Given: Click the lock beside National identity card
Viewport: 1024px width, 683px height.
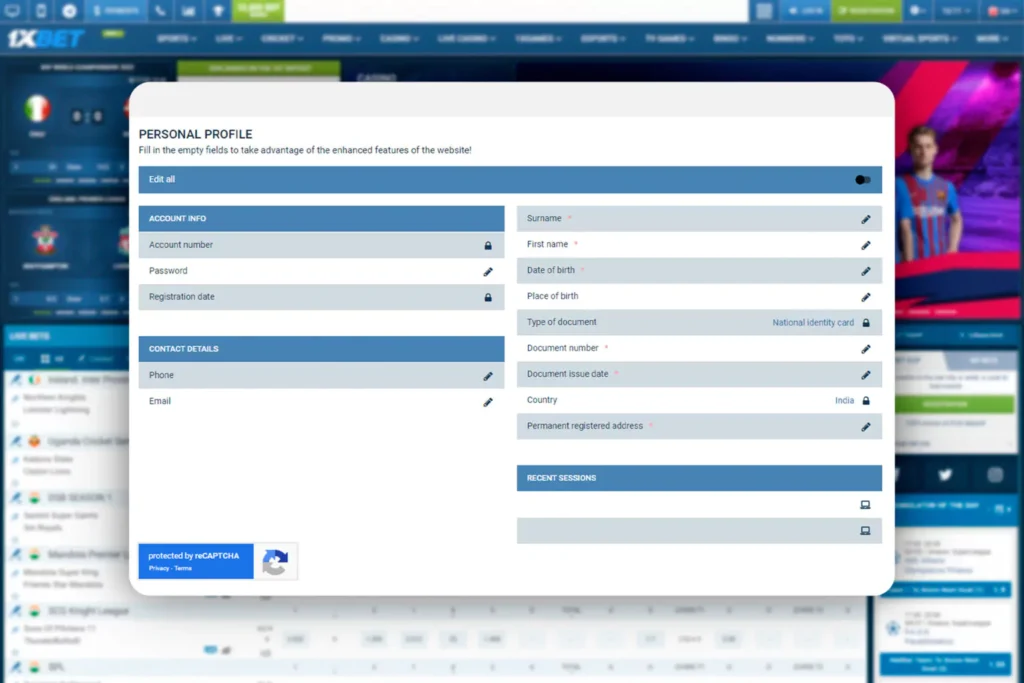Looking at the screenshot, I should [x=866, y=323].
